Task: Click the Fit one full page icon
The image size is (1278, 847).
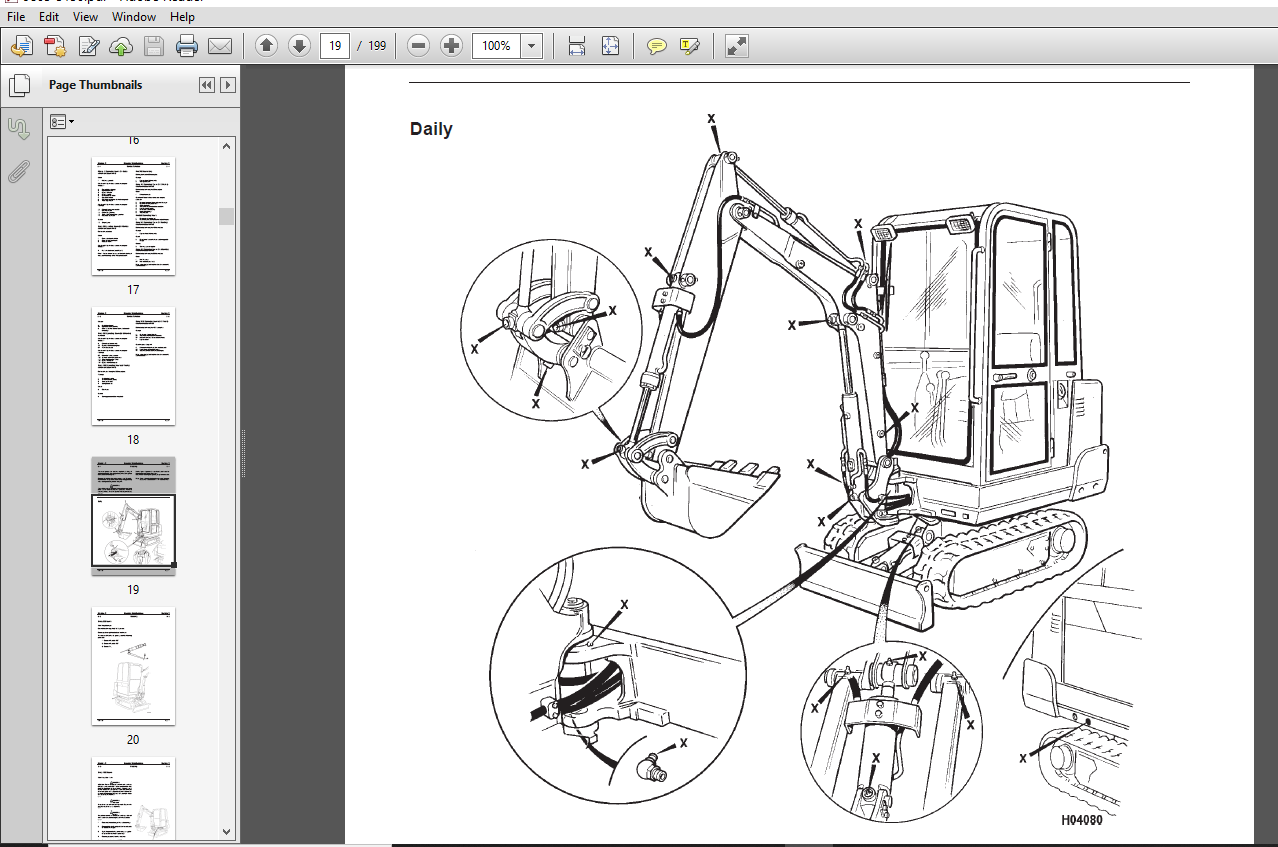Action: coord(610,46)
